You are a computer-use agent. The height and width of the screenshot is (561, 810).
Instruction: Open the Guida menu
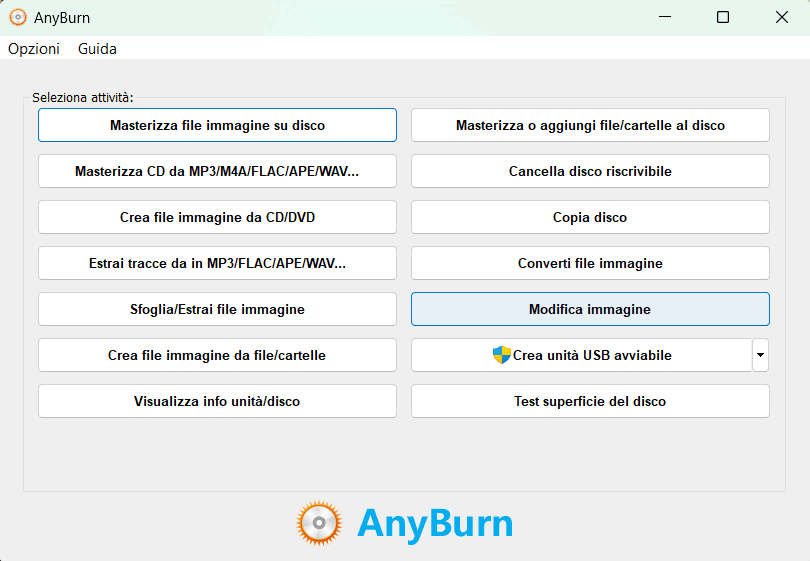point(97,49)
